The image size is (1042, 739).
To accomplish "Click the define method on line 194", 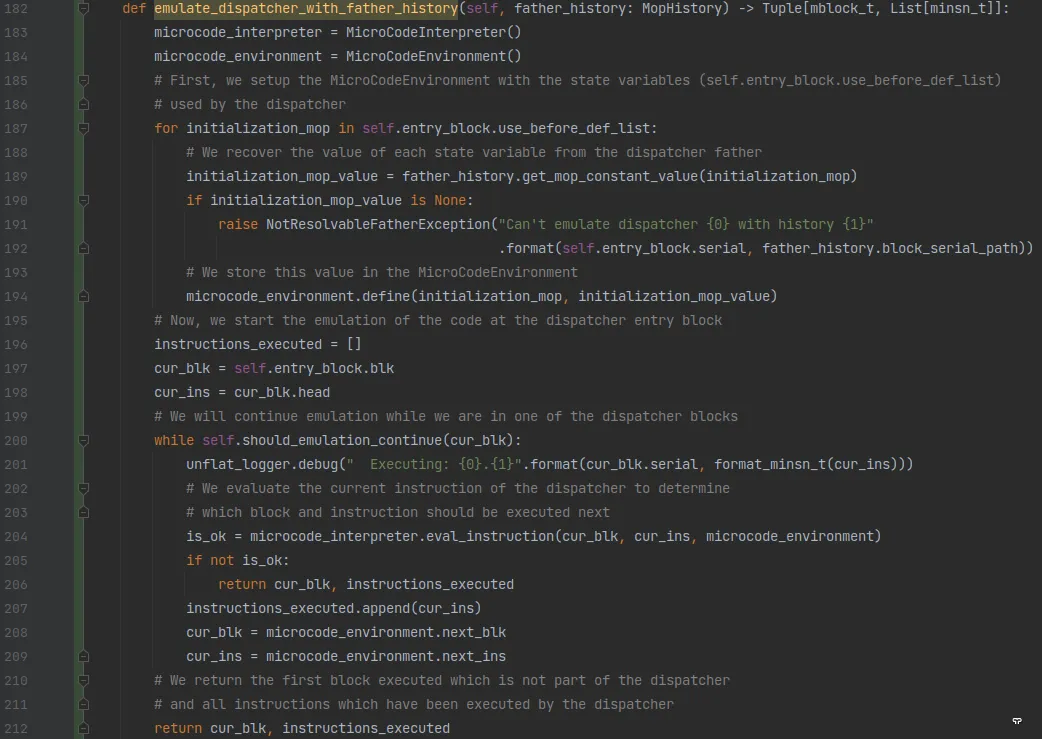I will tap(386, 296).
